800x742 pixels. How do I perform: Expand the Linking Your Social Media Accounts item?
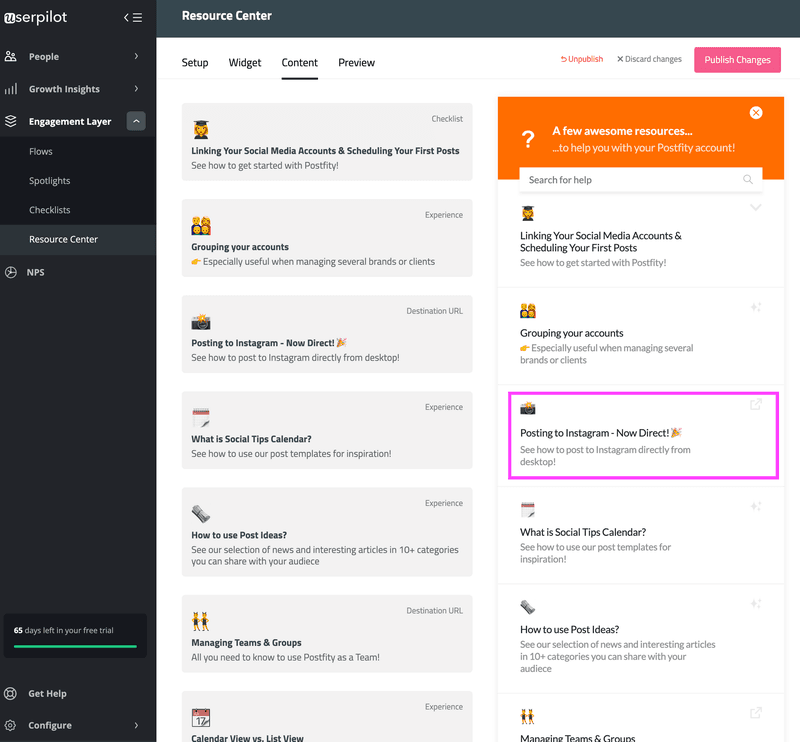756,207
